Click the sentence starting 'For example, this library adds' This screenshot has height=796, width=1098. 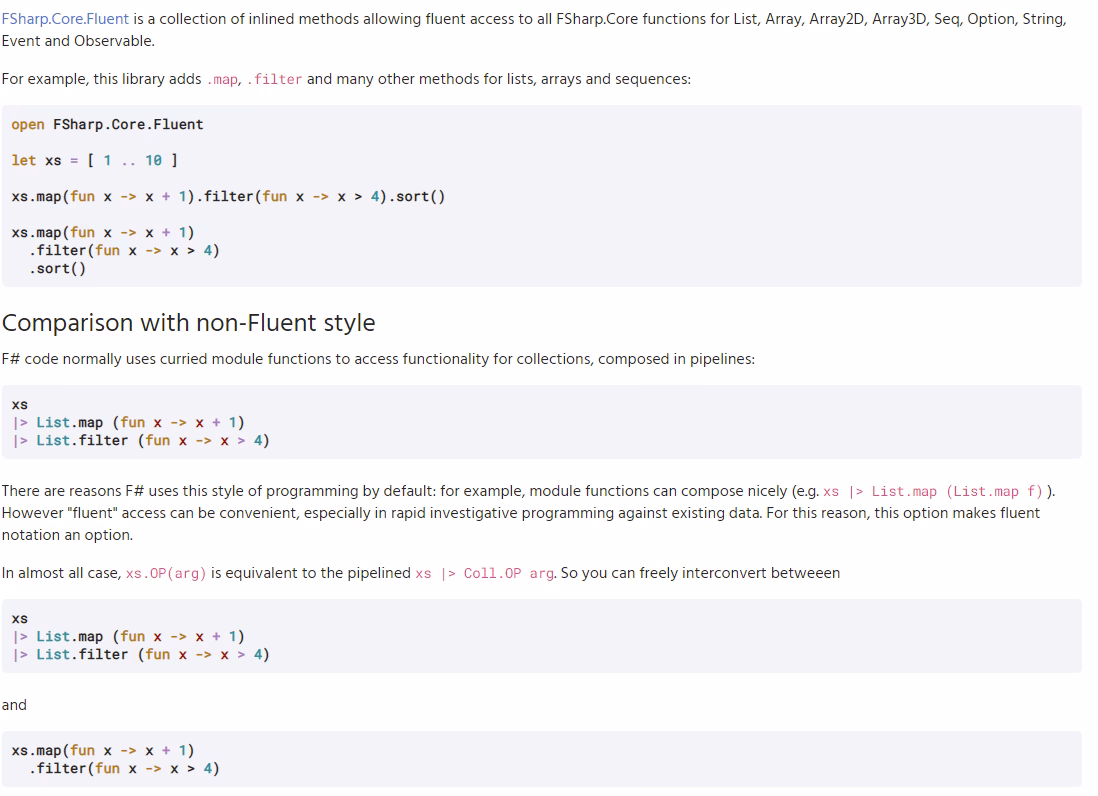click(x=346, y=79)
